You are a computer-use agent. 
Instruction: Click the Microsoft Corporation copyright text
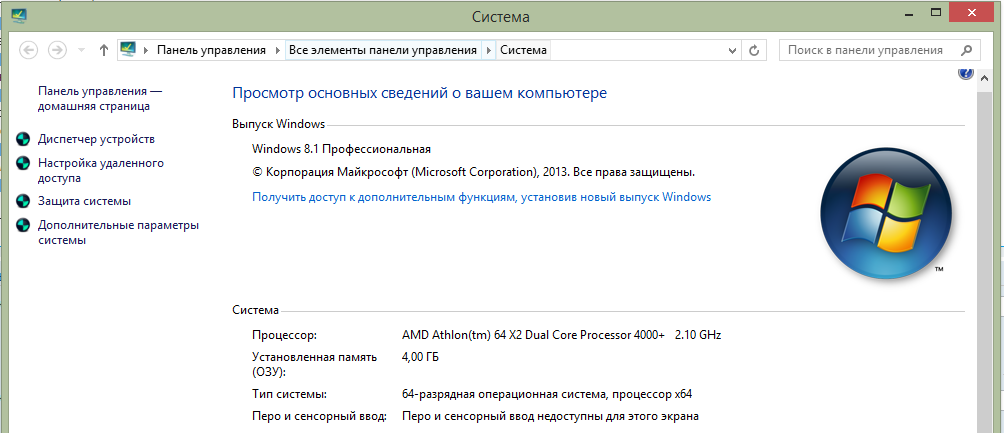pyautogui.click(x=473, y=172)
